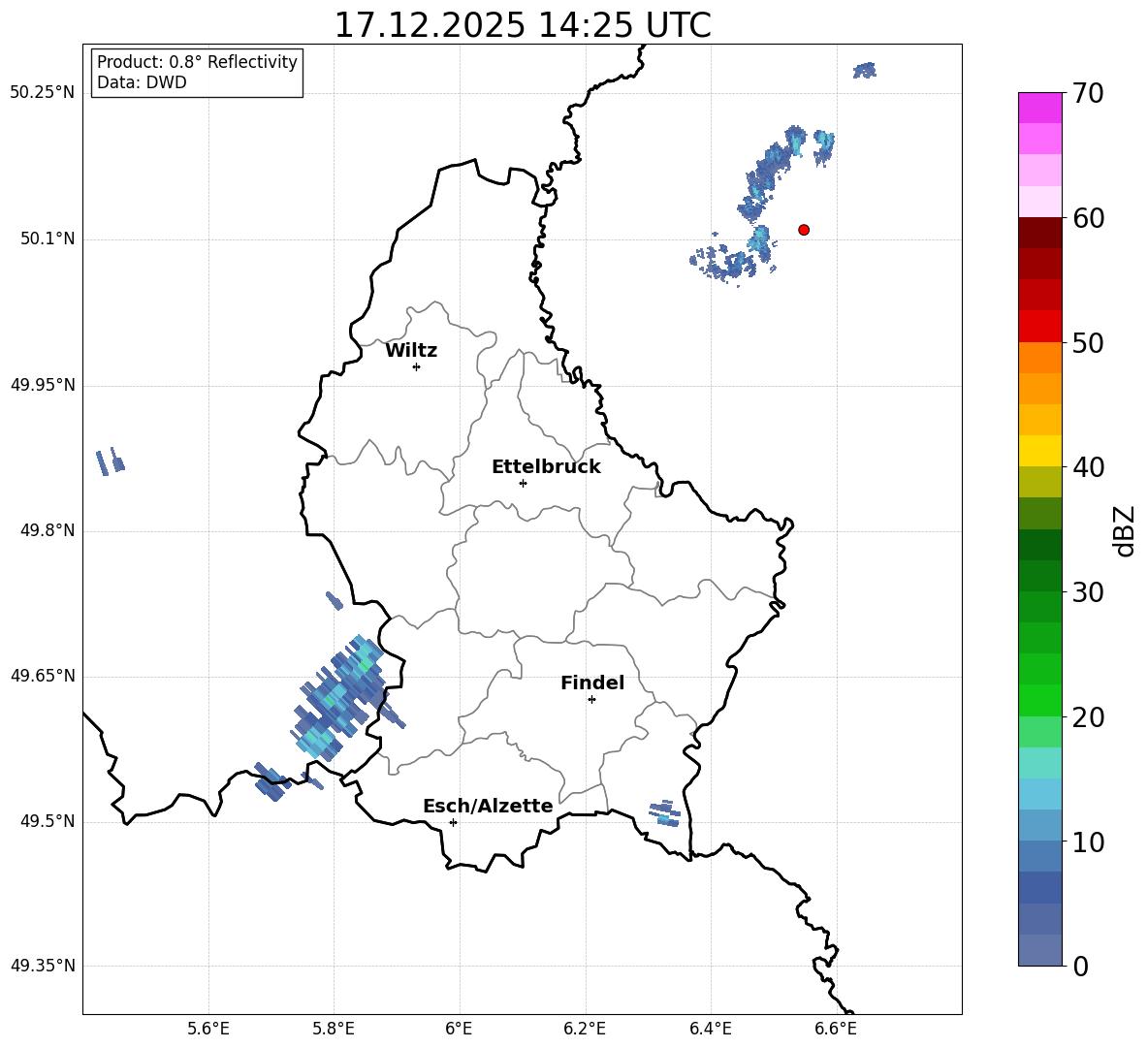Pick the yellow colorbar segment above 40
Viewport: 1148px width, 1048px height.
[1039, 451]
